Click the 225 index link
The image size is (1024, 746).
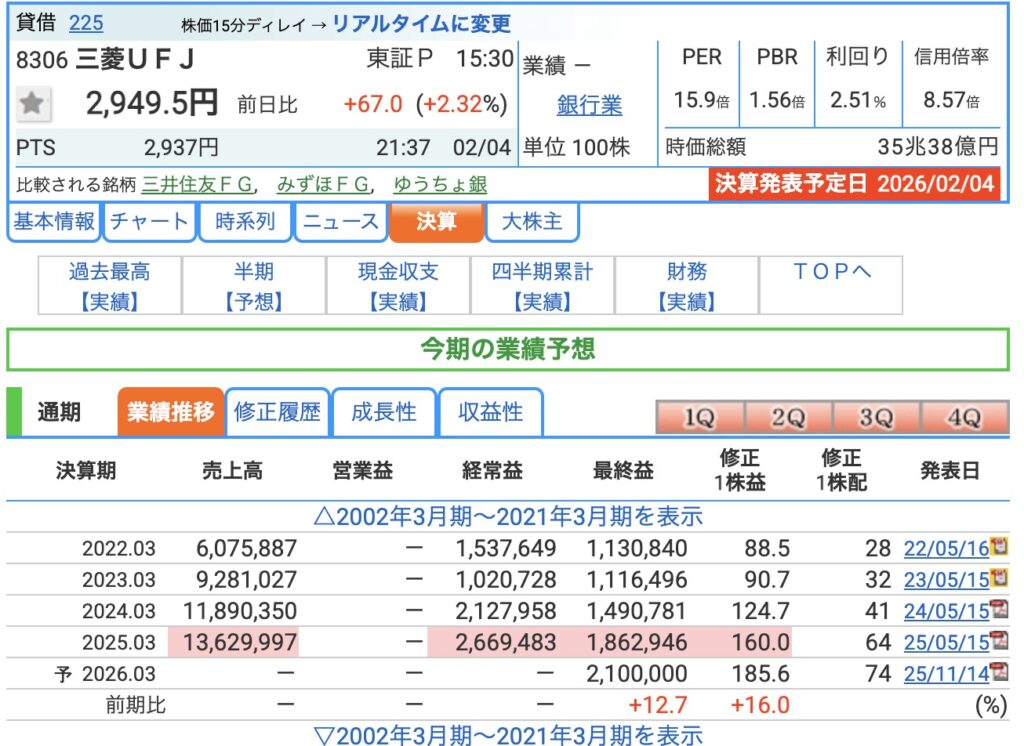click(x=86, y=23)
